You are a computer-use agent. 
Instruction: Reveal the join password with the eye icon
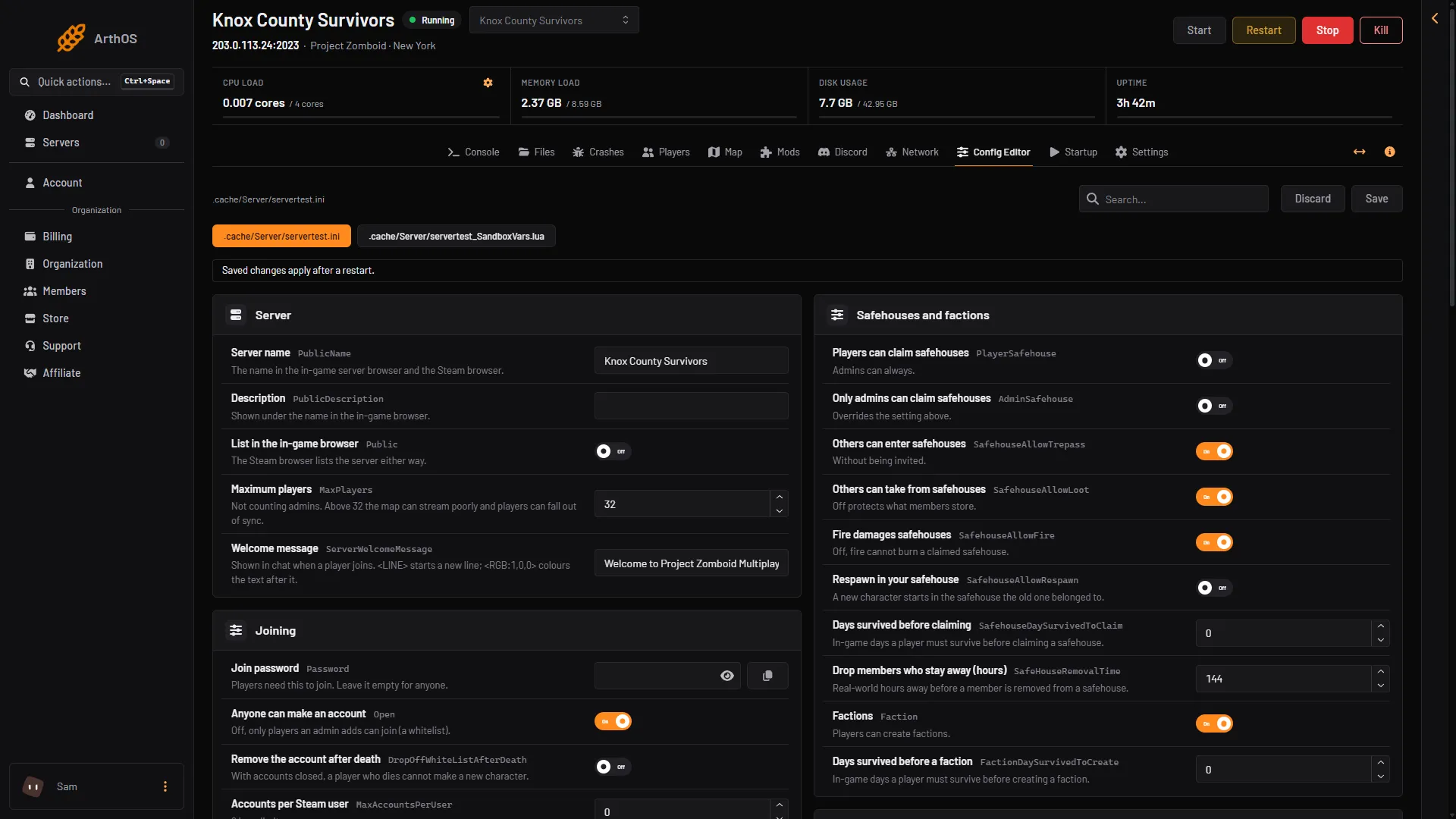pyautogui.click(x=726, y=676)
